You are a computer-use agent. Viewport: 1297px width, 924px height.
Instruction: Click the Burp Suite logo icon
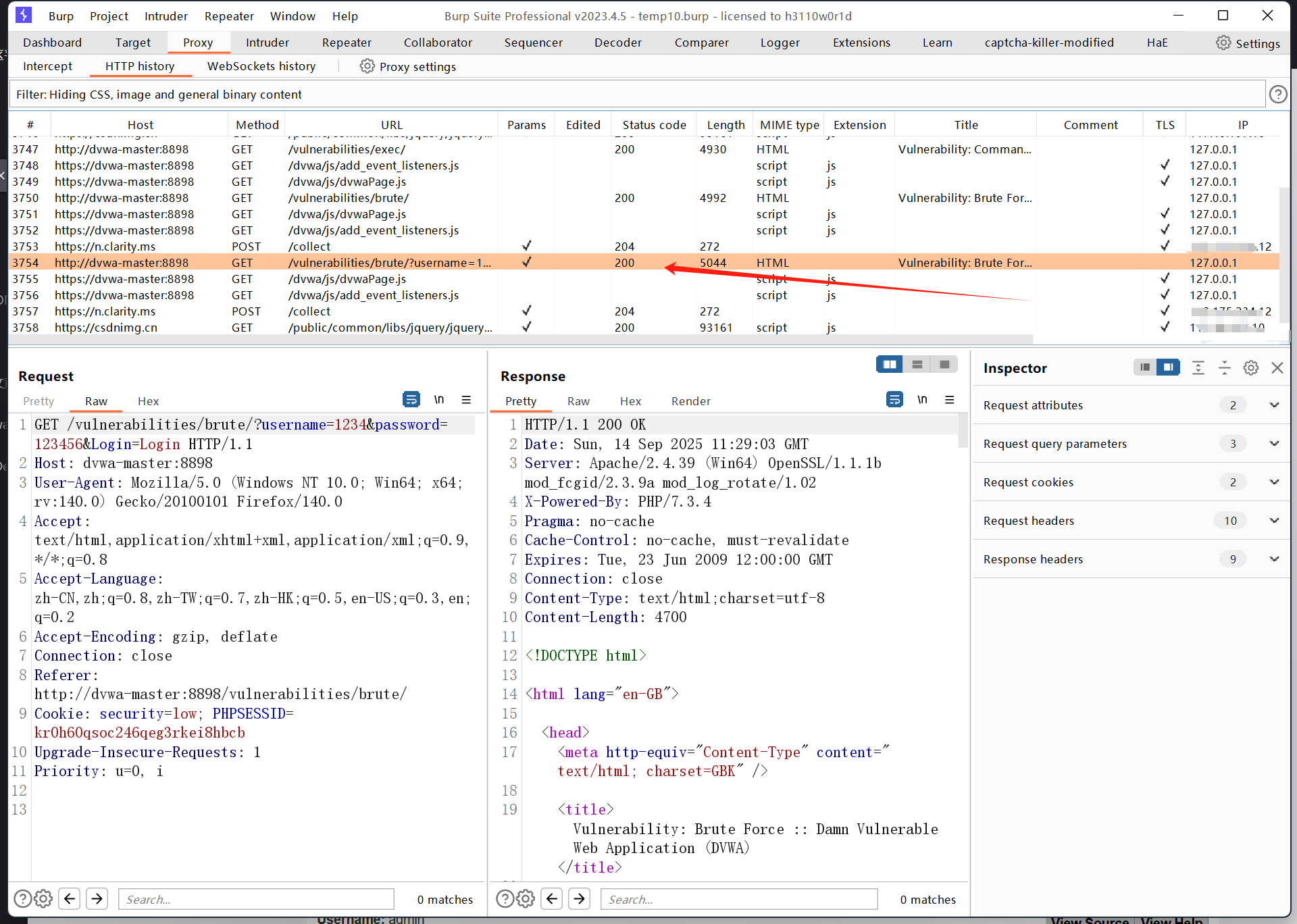(x=24, y=15)
